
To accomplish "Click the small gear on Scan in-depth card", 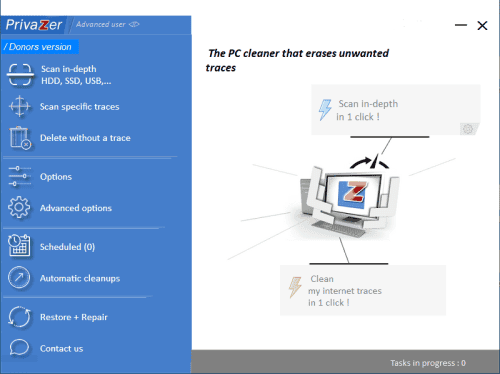I will tap(468, 129).
